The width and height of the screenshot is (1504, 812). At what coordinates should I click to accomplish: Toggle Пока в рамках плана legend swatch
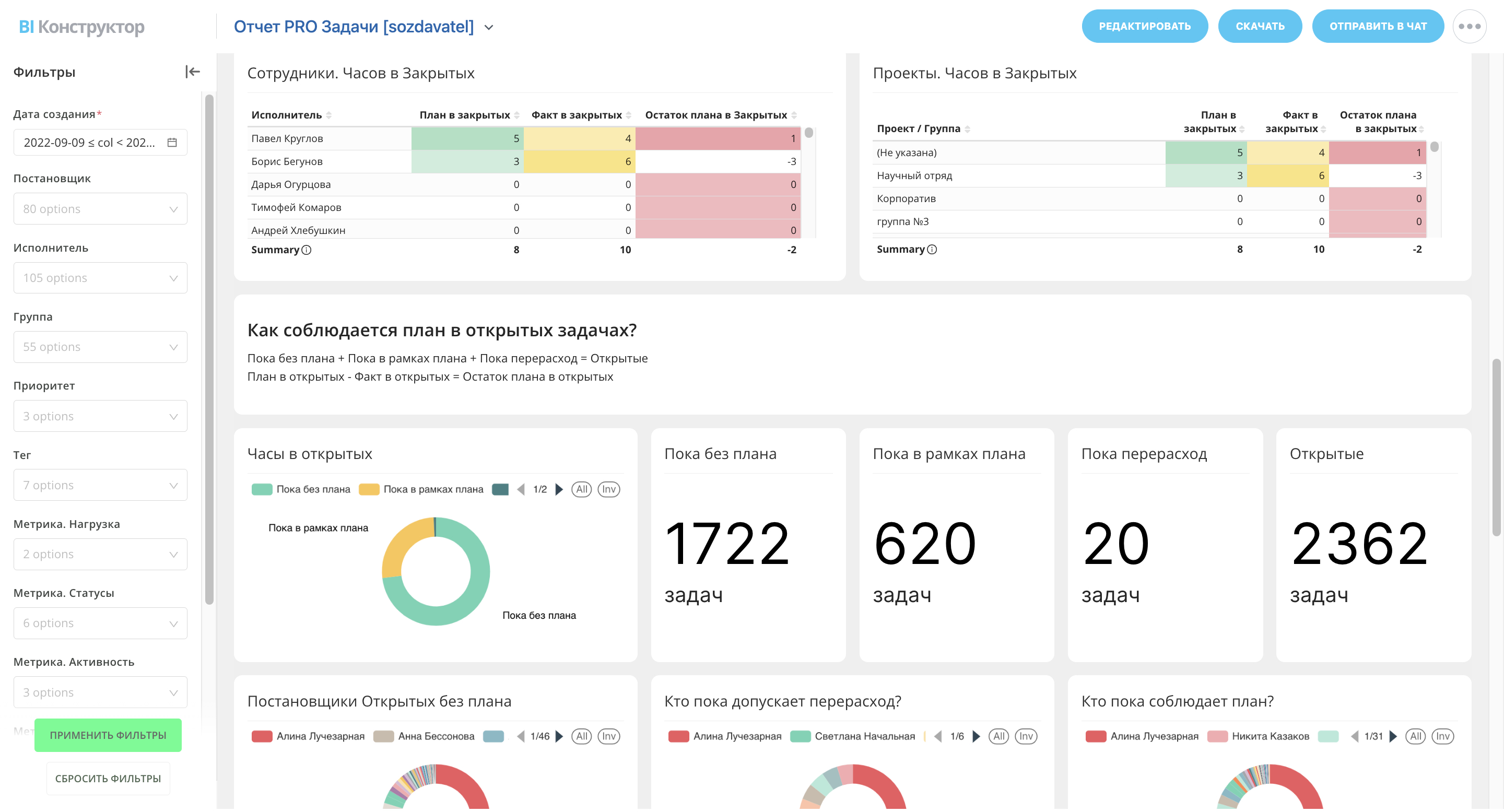(369, 489)
